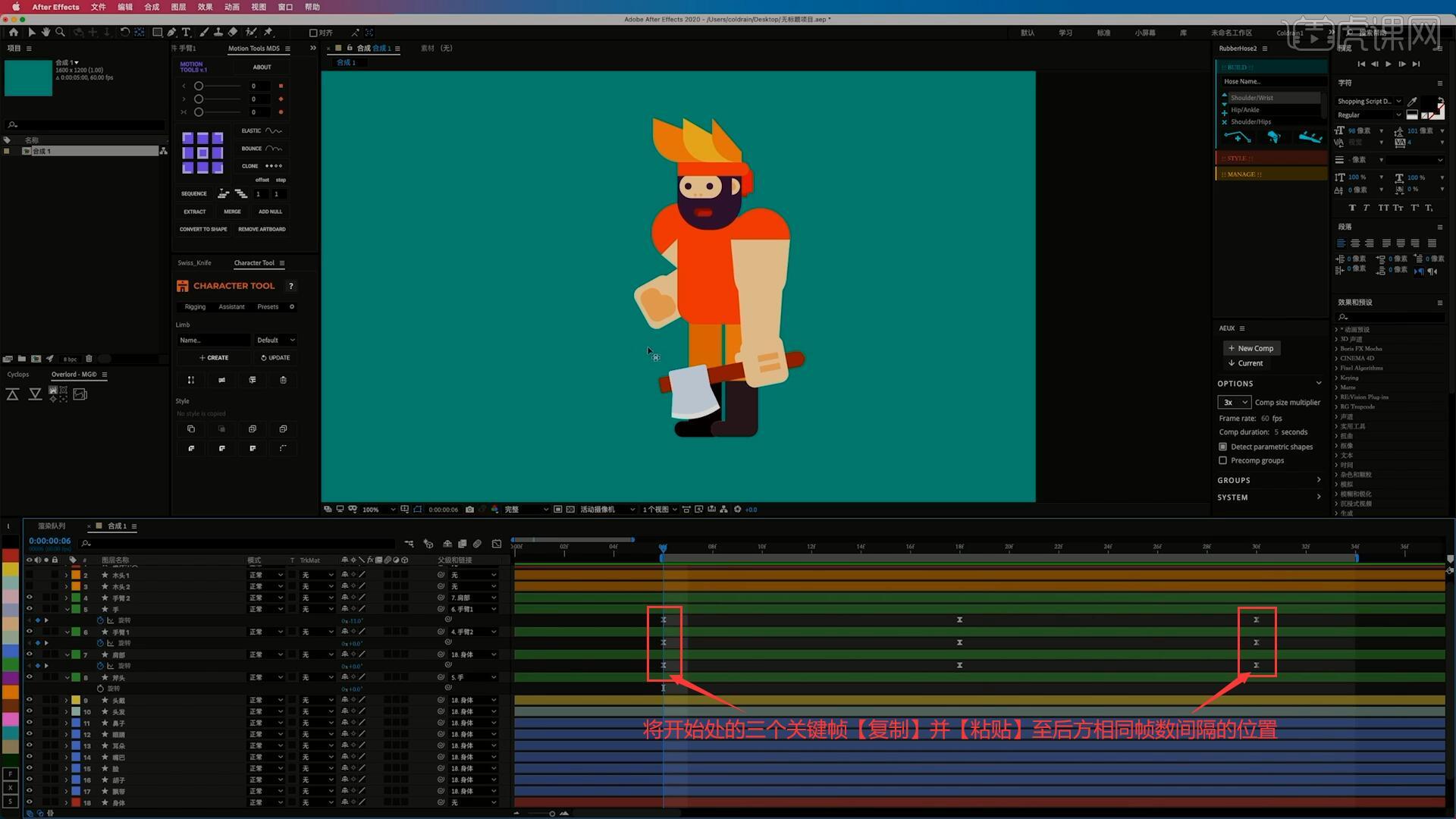Viewport: 1456px width, 819px height.
Task: Select the Hand tool
Action: point(45,33)
